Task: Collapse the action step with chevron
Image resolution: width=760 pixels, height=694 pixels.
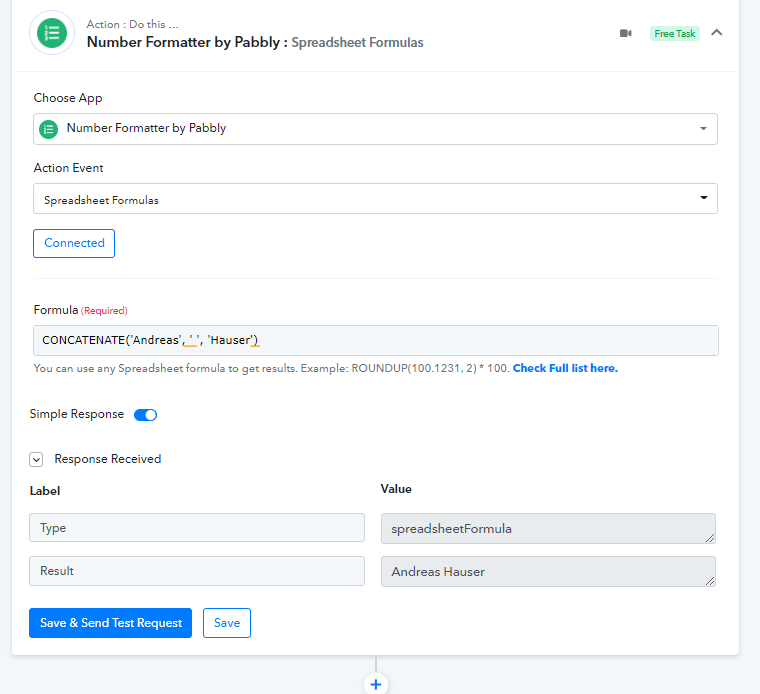Action: click(x=716, y=32)
